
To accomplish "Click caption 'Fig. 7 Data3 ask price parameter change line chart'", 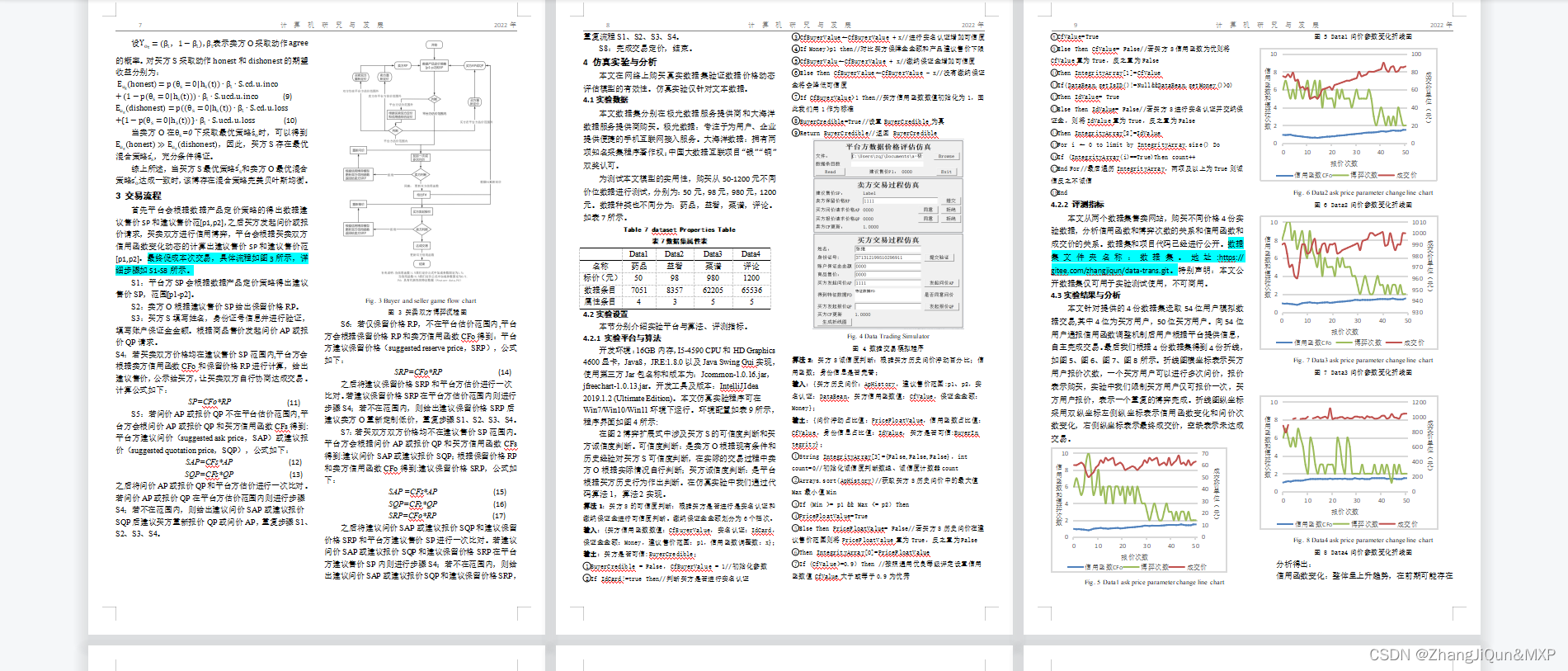I will pos(1363,360).
